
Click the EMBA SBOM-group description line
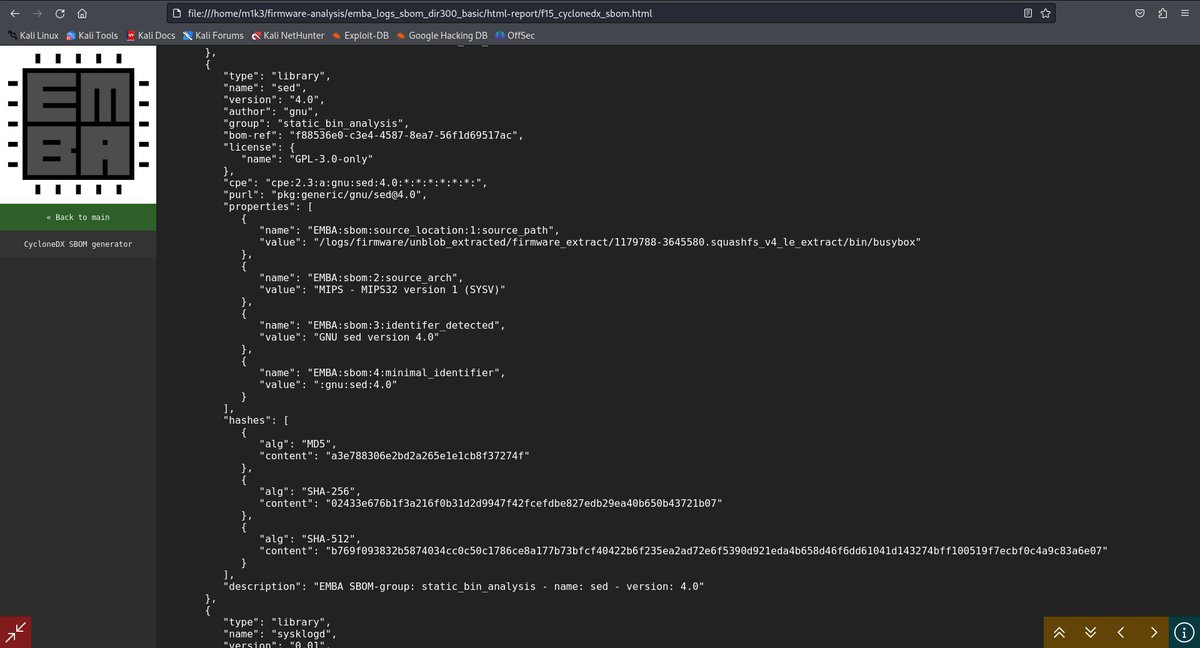464,587
